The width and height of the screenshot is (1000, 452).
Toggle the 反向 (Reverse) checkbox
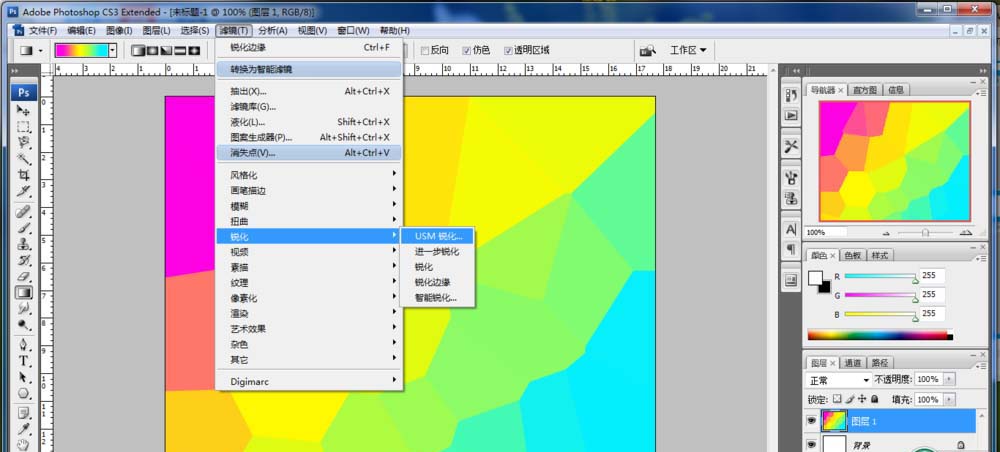pos(425,50)
